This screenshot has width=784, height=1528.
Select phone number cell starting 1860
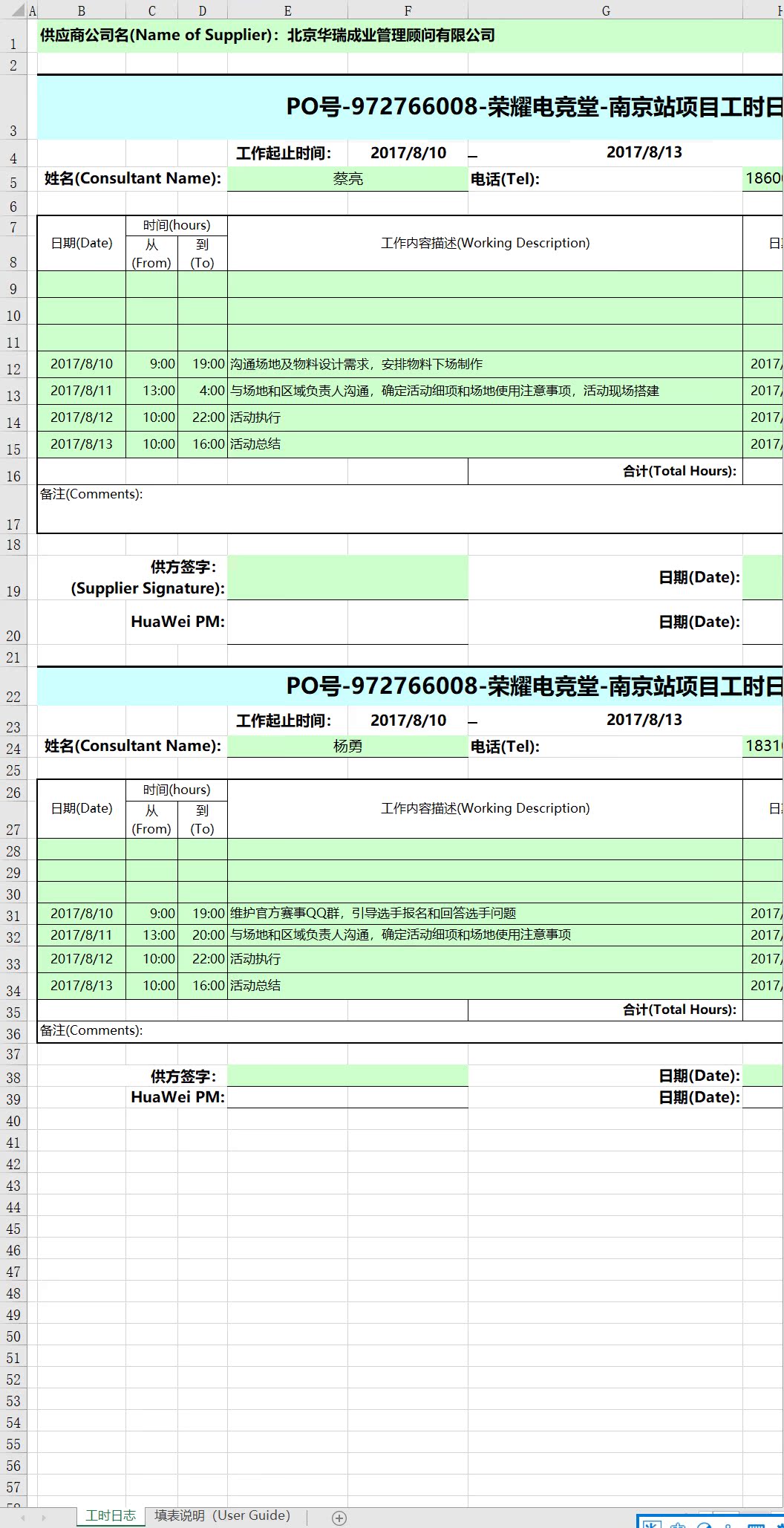[x=763, y=178]
